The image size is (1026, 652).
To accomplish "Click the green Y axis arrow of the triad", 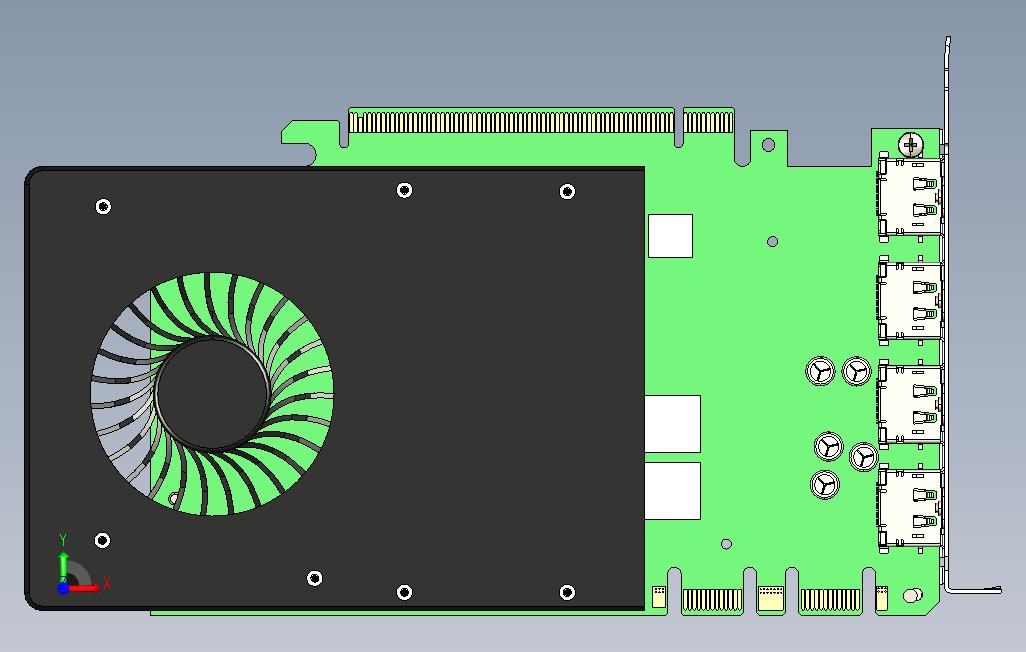I will click(x=63, y=566).
